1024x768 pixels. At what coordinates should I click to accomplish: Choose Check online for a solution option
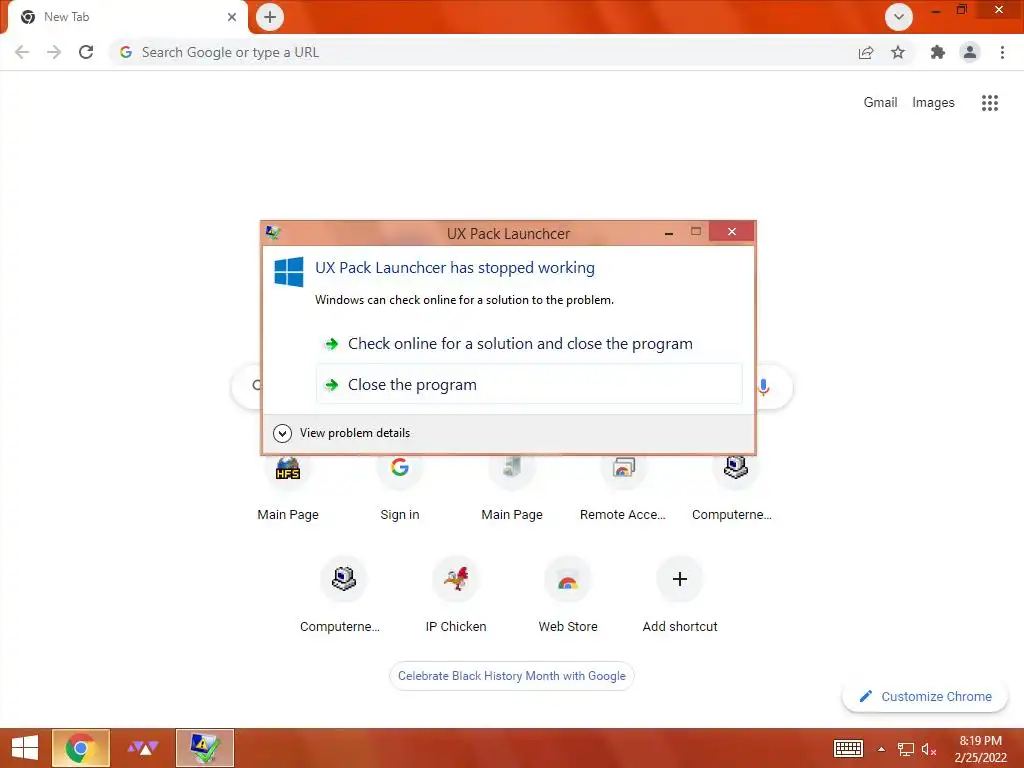click(529, 344)
